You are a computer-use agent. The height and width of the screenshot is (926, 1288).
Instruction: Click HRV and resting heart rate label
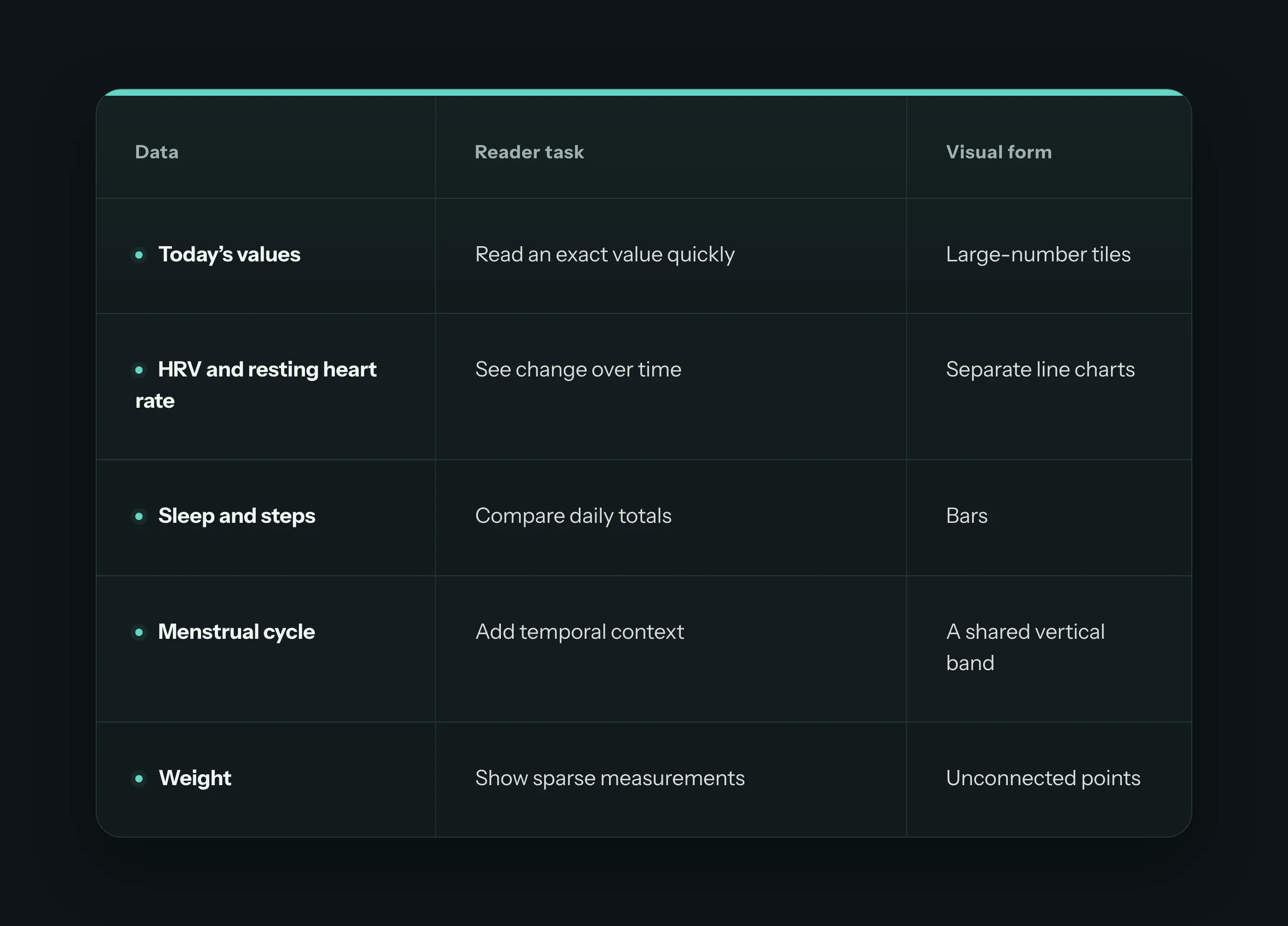point(256,385)
